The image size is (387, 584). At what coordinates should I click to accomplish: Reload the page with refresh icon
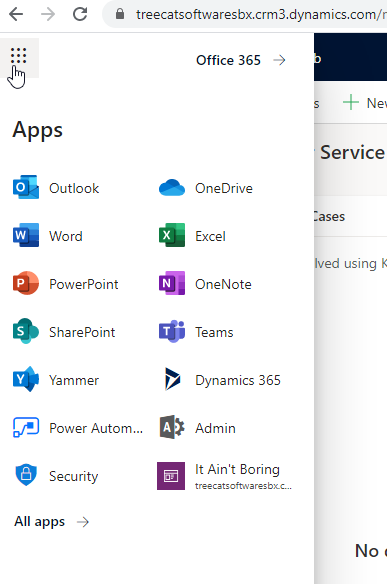click(80, 14)
